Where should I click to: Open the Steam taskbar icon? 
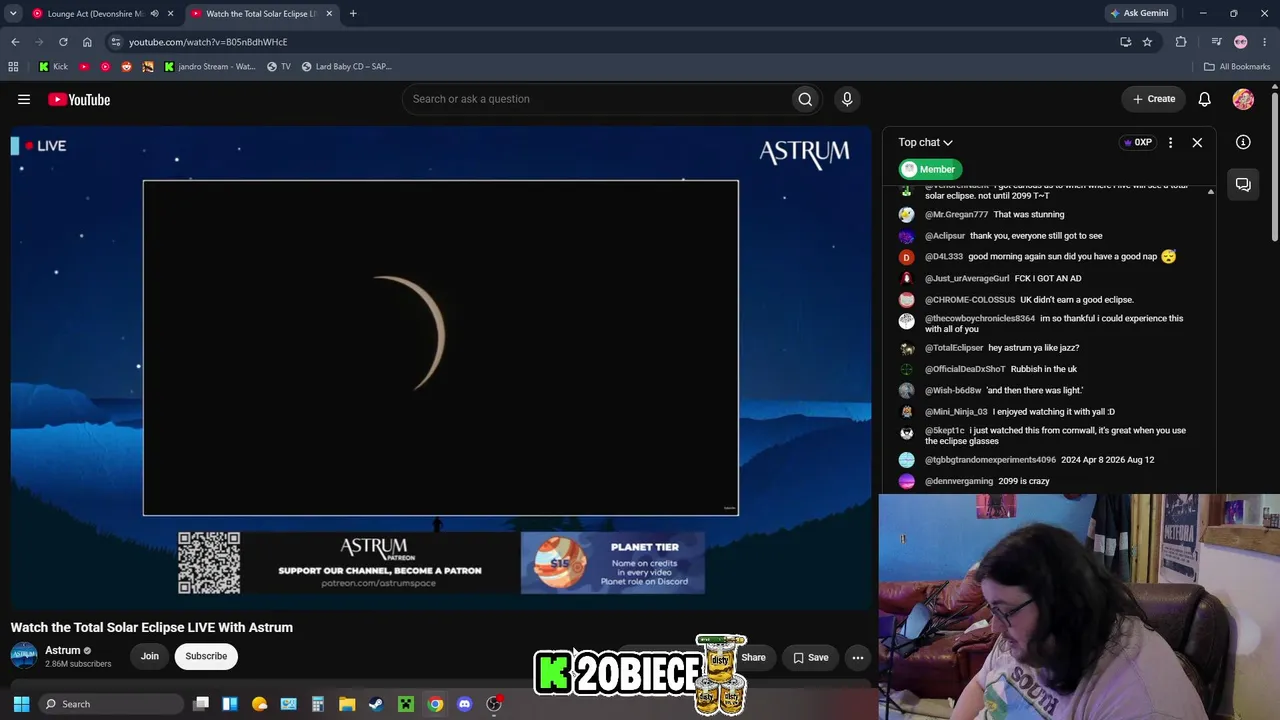(x=376, y=704)
